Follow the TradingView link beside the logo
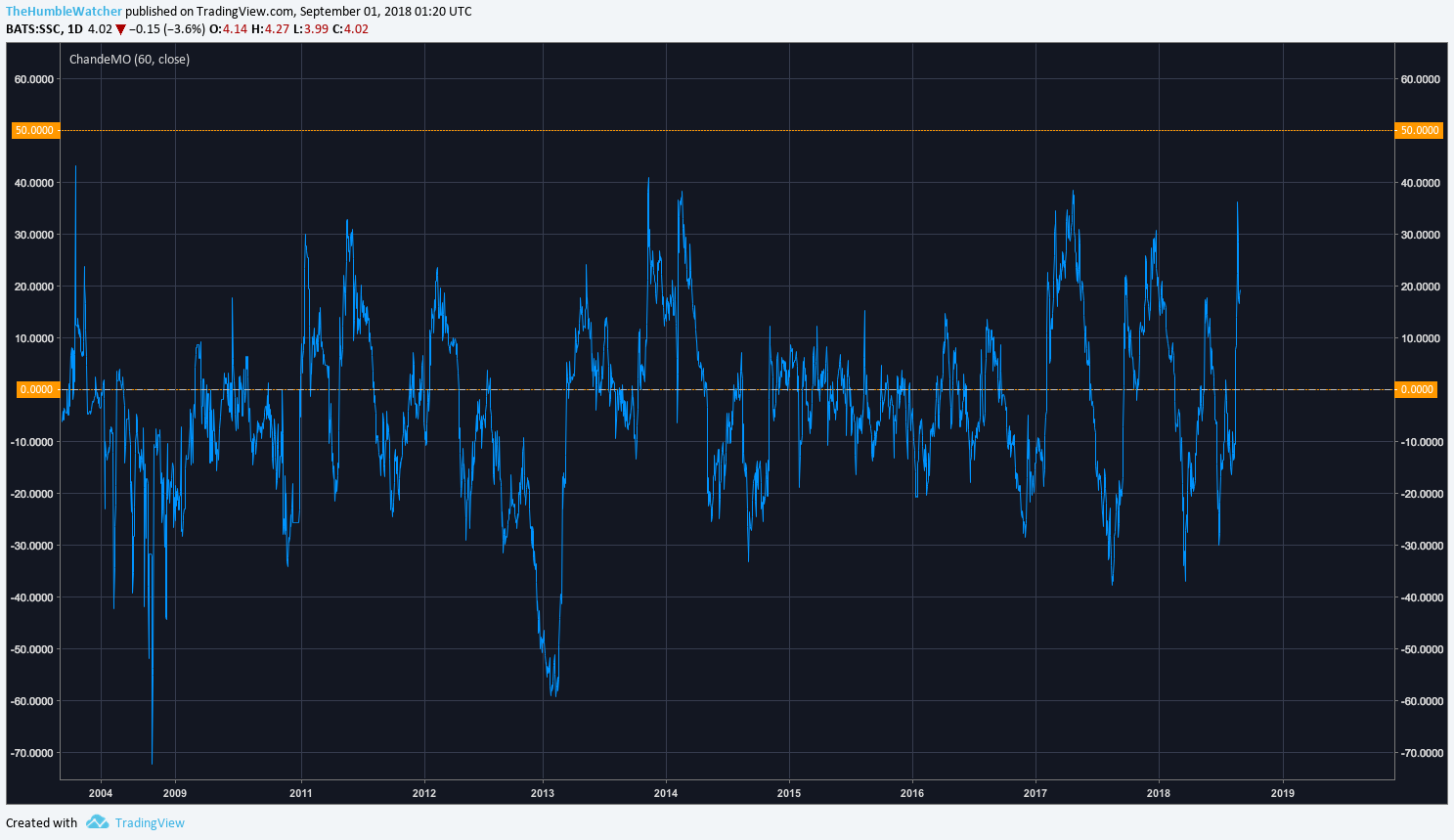 [x=150, y=822]
